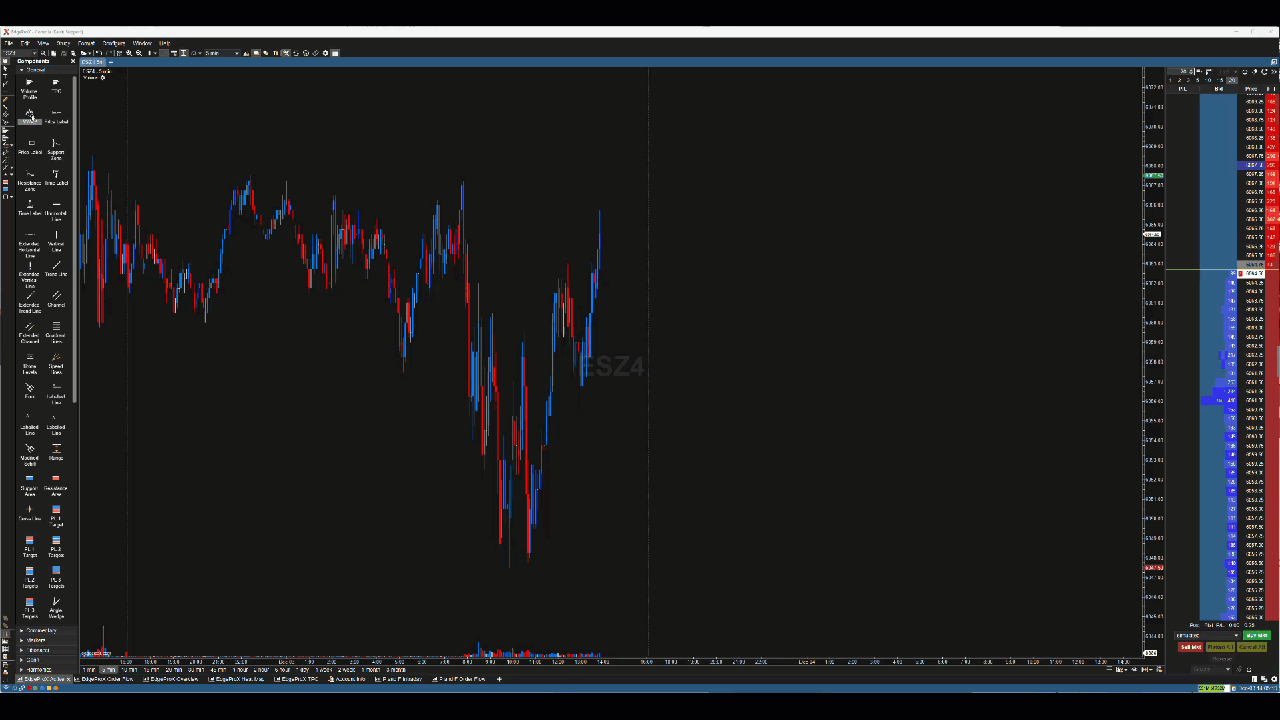The image size is (1280, 720).
Task: Click the Sell Mkt button
Action: [1190, 647]
